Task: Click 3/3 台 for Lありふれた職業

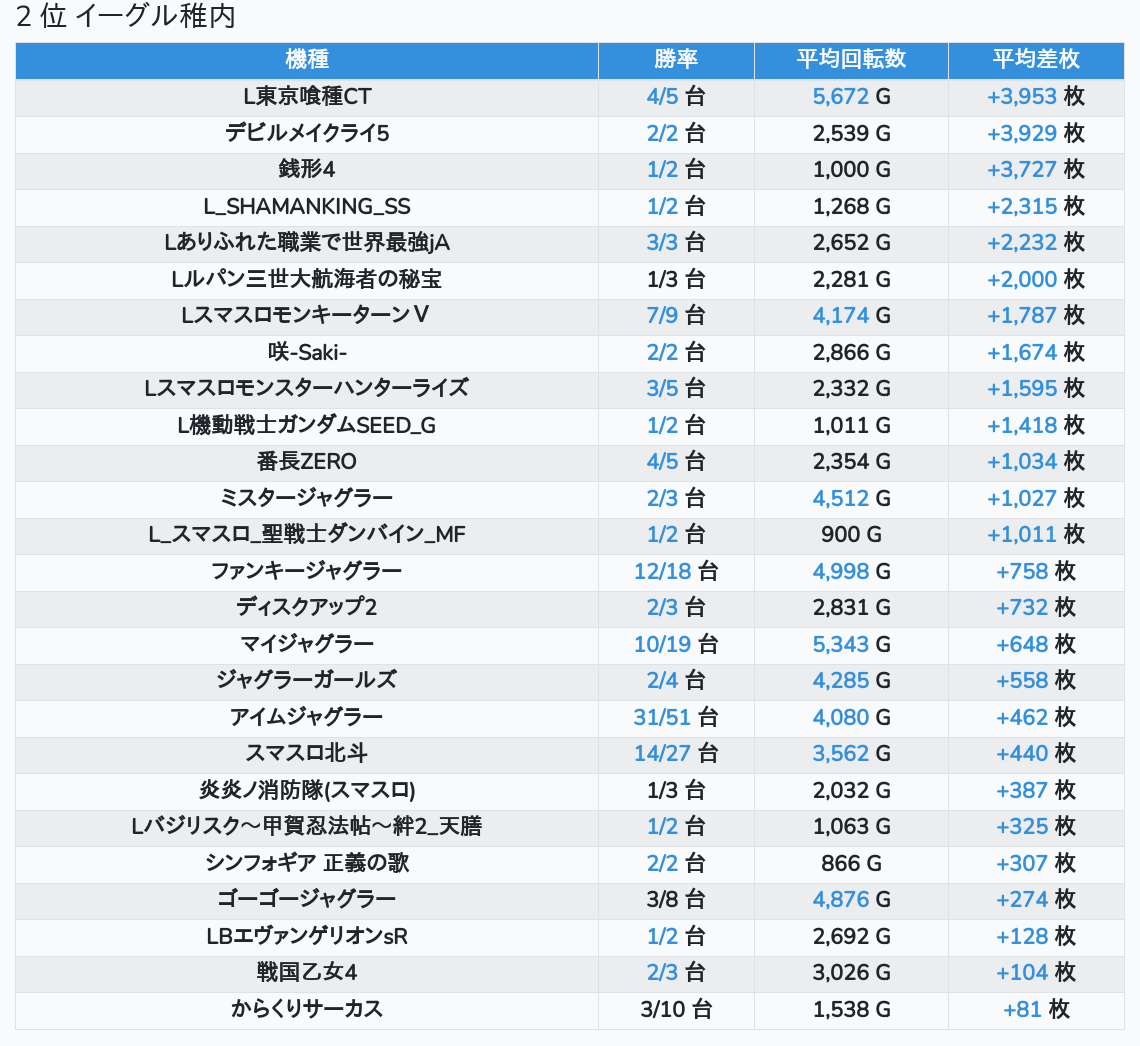Action: click(x=676, y=243)
